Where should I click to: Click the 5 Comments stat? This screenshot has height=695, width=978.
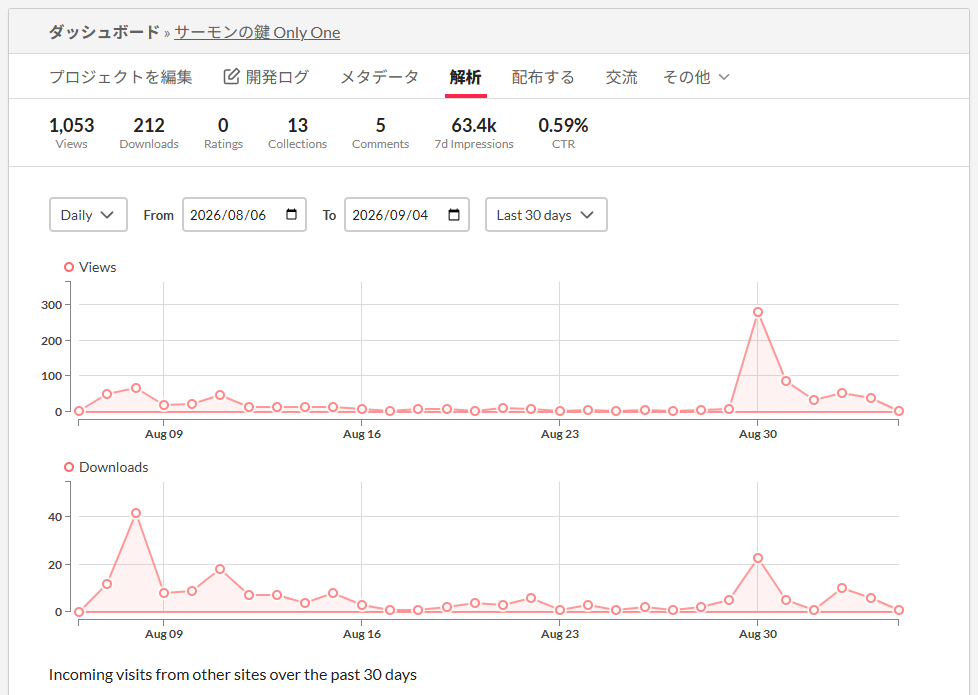(380, 133)
